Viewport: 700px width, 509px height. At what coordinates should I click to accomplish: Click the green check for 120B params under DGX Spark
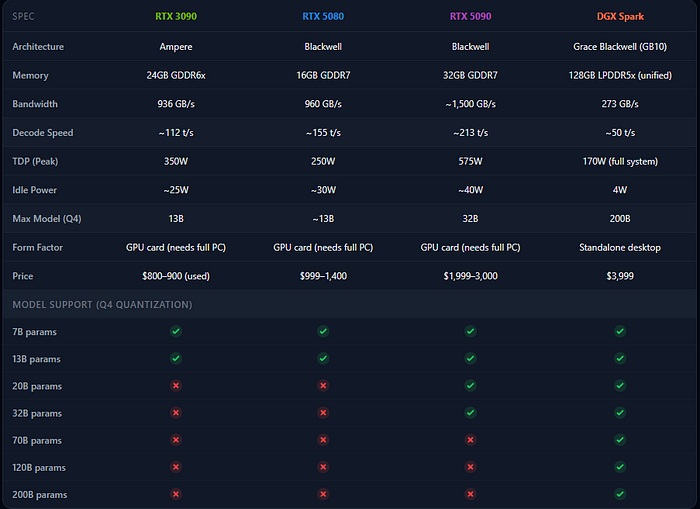620,466
